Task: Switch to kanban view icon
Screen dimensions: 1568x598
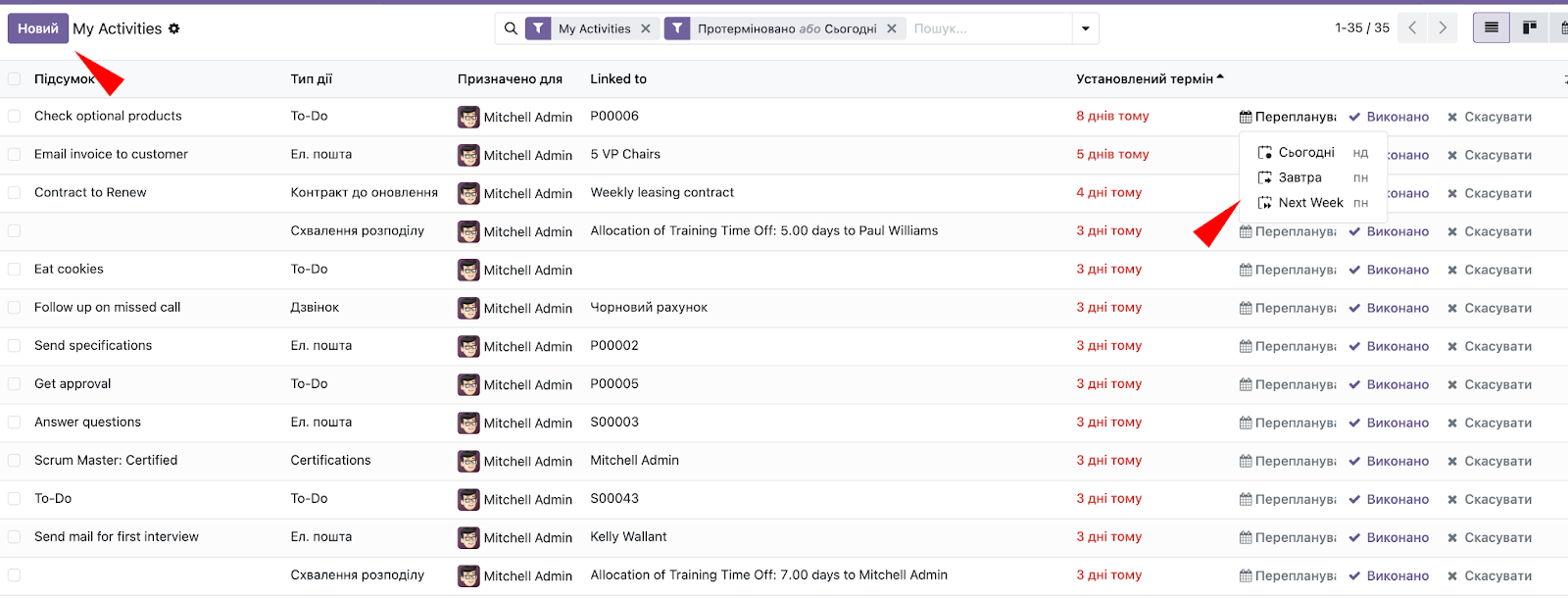Action: (1529, 28)
